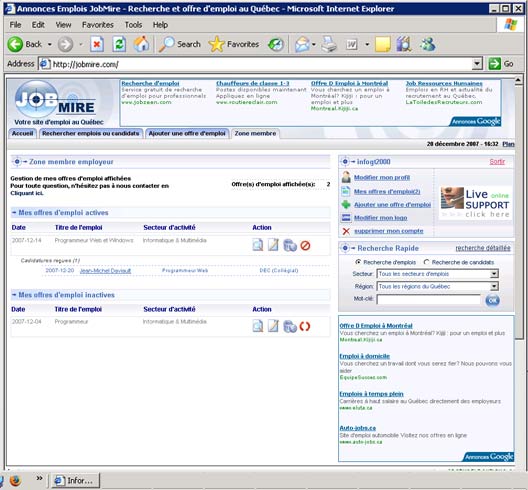Switch to the Infor... taskbar window button
The height and width of the screenshot is (490, 528).
point(75,481)
